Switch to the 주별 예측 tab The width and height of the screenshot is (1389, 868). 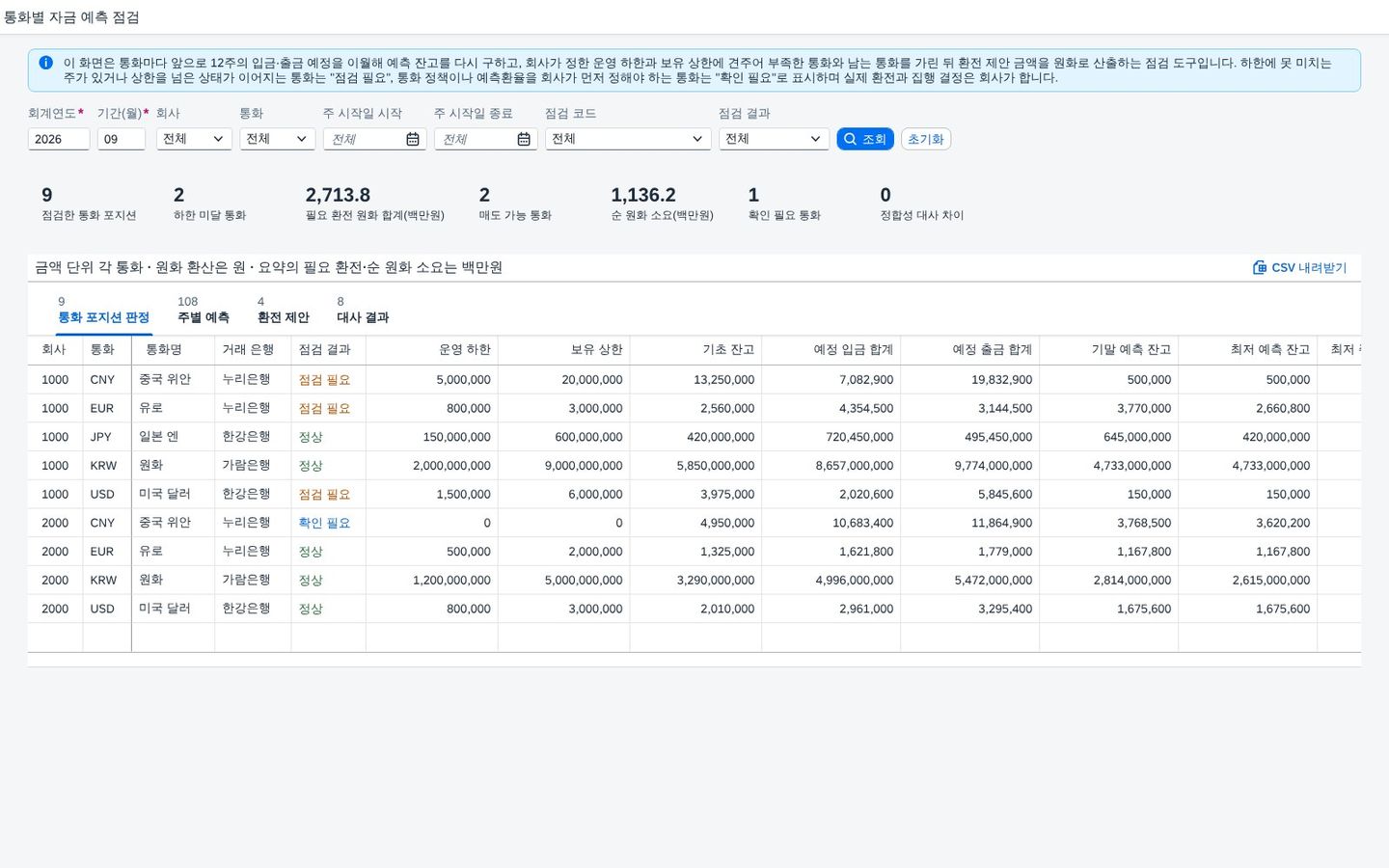point(204,311)
